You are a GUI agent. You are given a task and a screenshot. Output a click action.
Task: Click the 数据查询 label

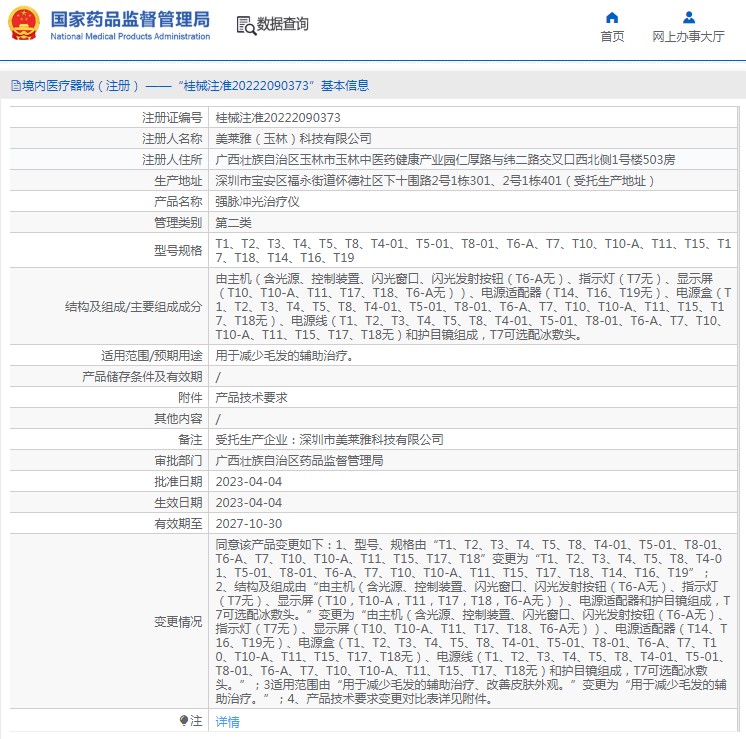coord(283,24)
